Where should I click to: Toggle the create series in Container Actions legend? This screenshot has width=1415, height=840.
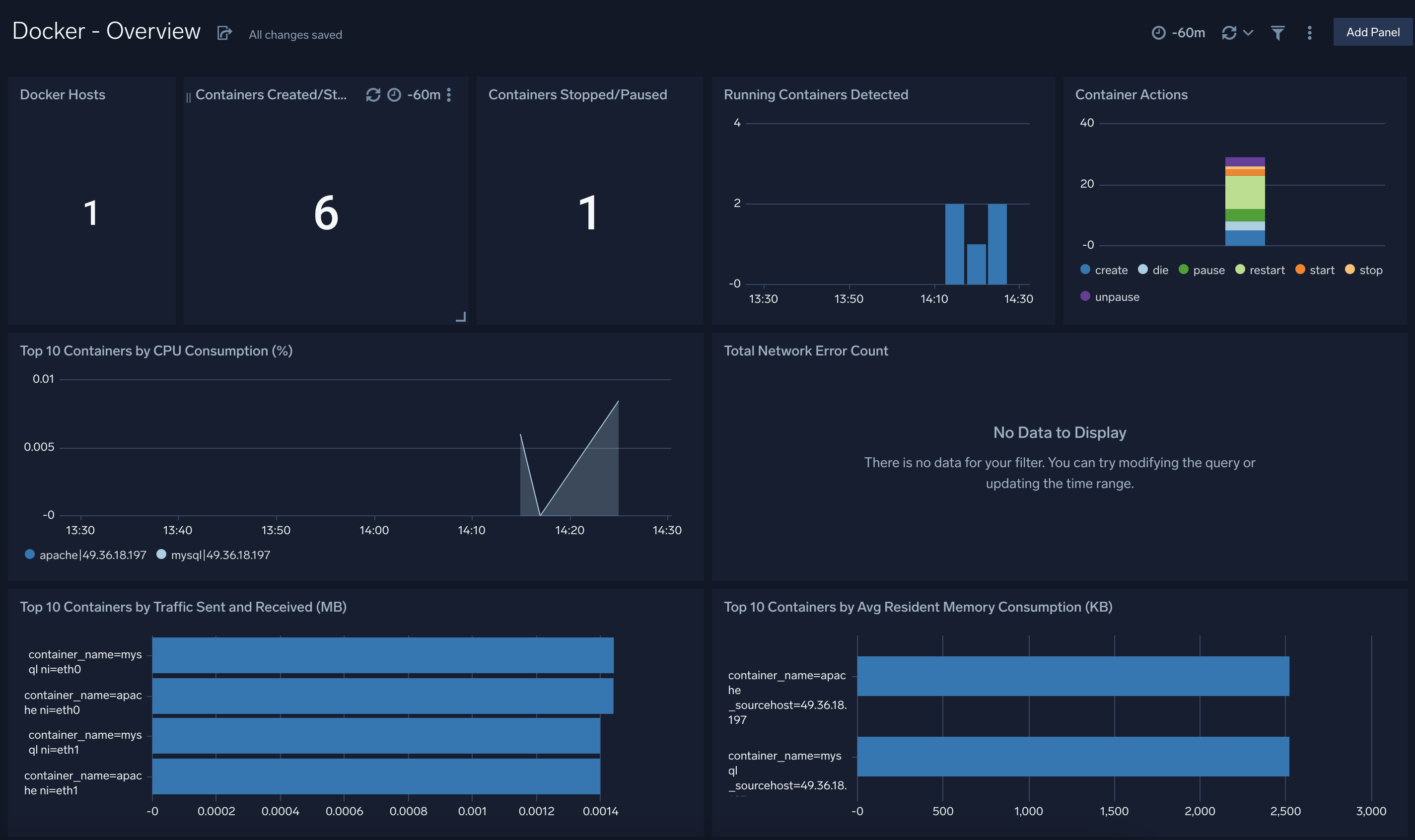[1104, 270]
